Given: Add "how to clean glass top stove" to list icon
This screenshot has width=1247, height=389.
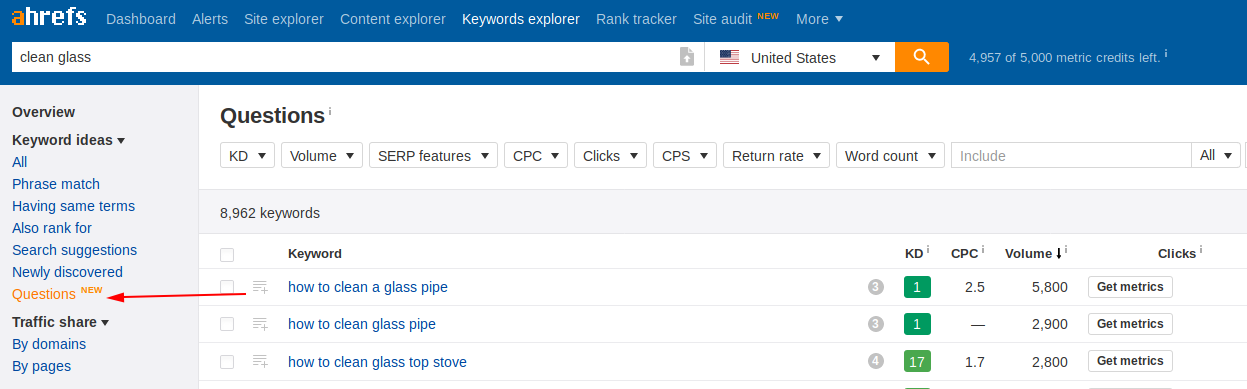Looking at the screenshot, I should pyautogui.click(x=260, y=361).
